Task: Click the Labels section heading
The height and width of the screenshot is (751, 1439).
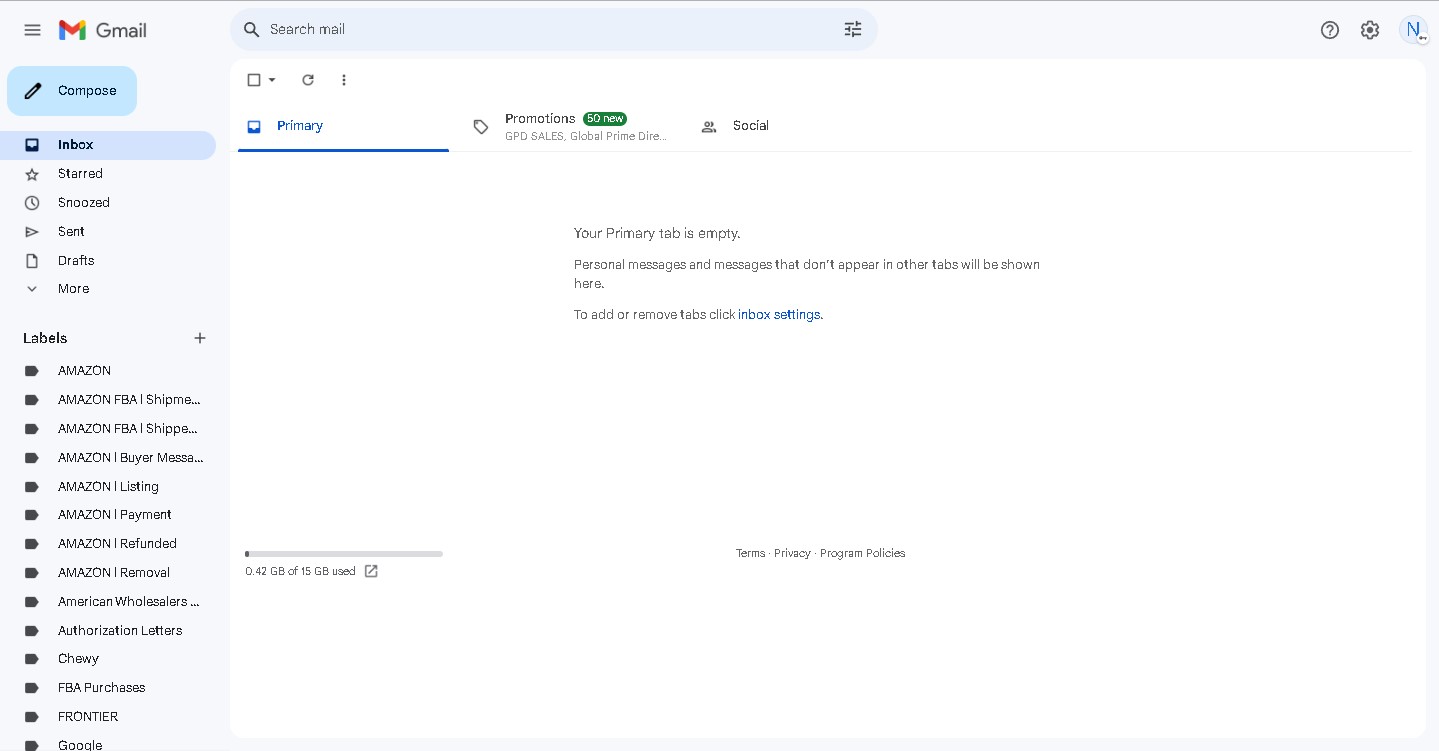Action: [45, 338]
